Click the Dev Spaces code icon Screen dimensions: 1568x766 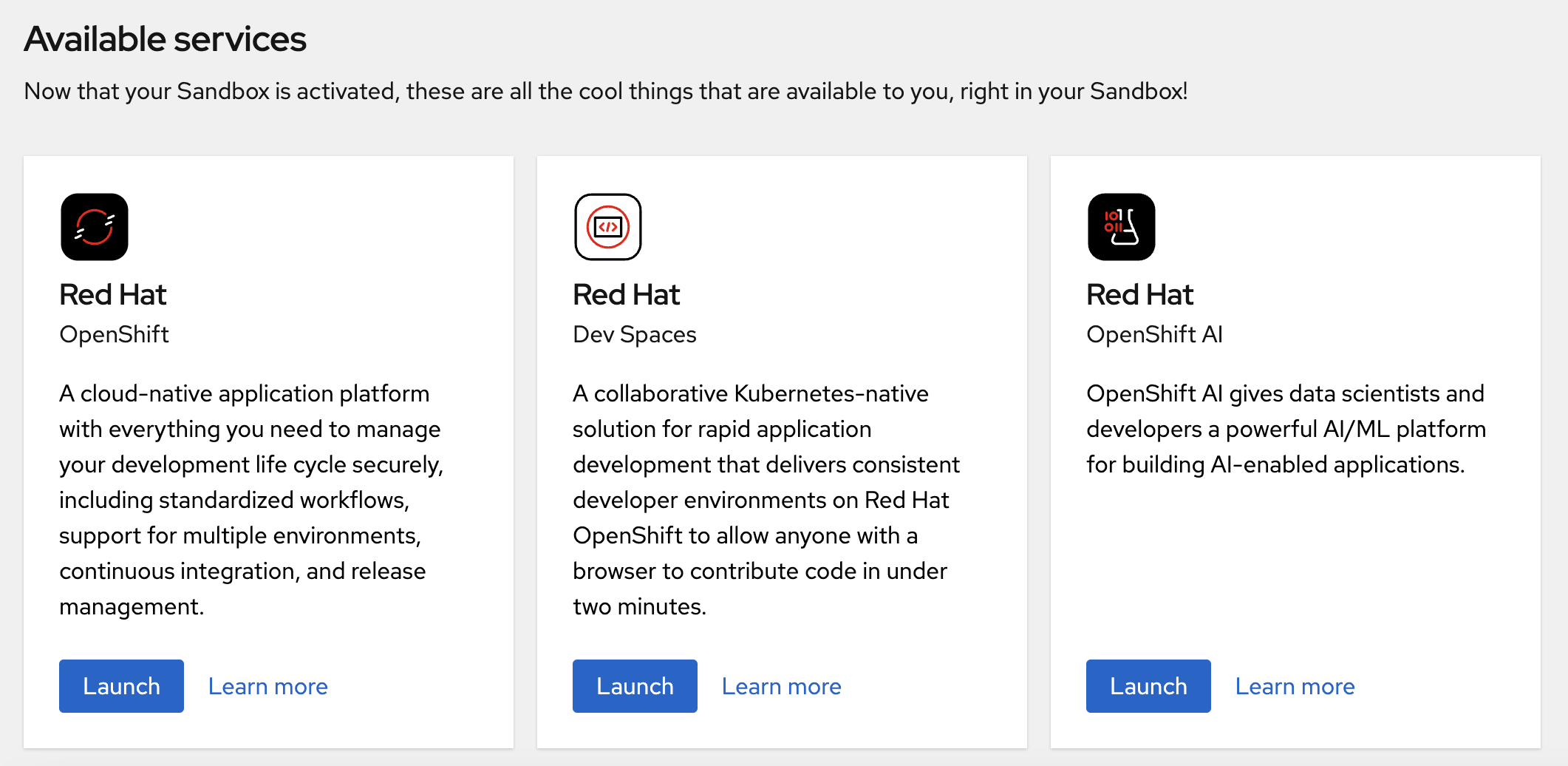(x=608, y=227)
